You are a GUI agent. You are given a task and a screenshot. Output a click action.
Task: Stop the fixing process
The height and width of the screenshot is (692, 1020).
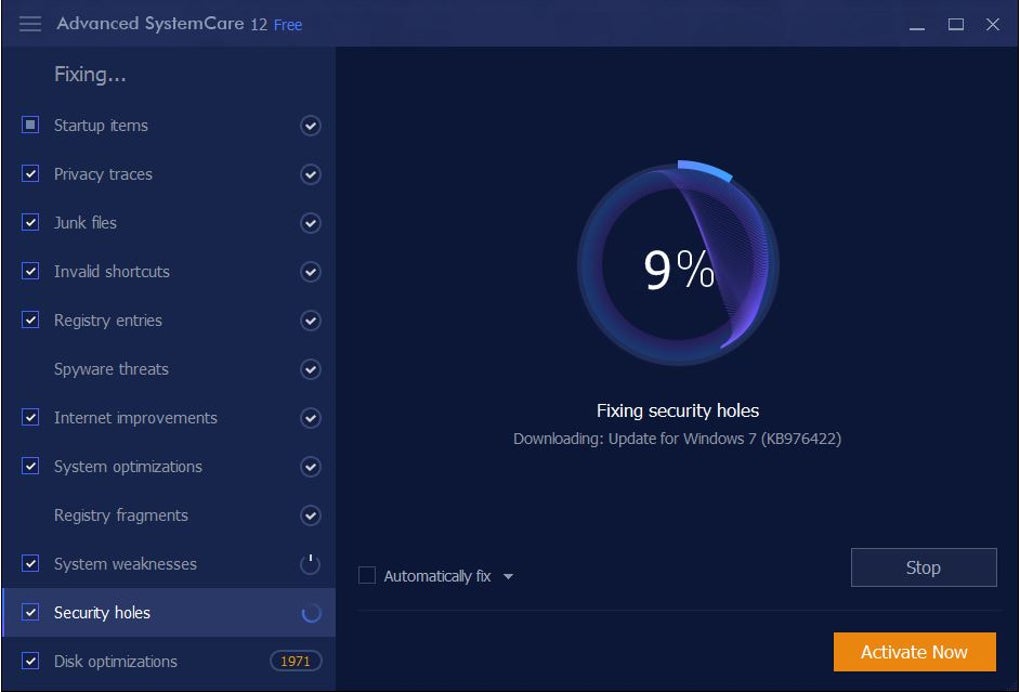pyautogui.click(x=923, y=567)
